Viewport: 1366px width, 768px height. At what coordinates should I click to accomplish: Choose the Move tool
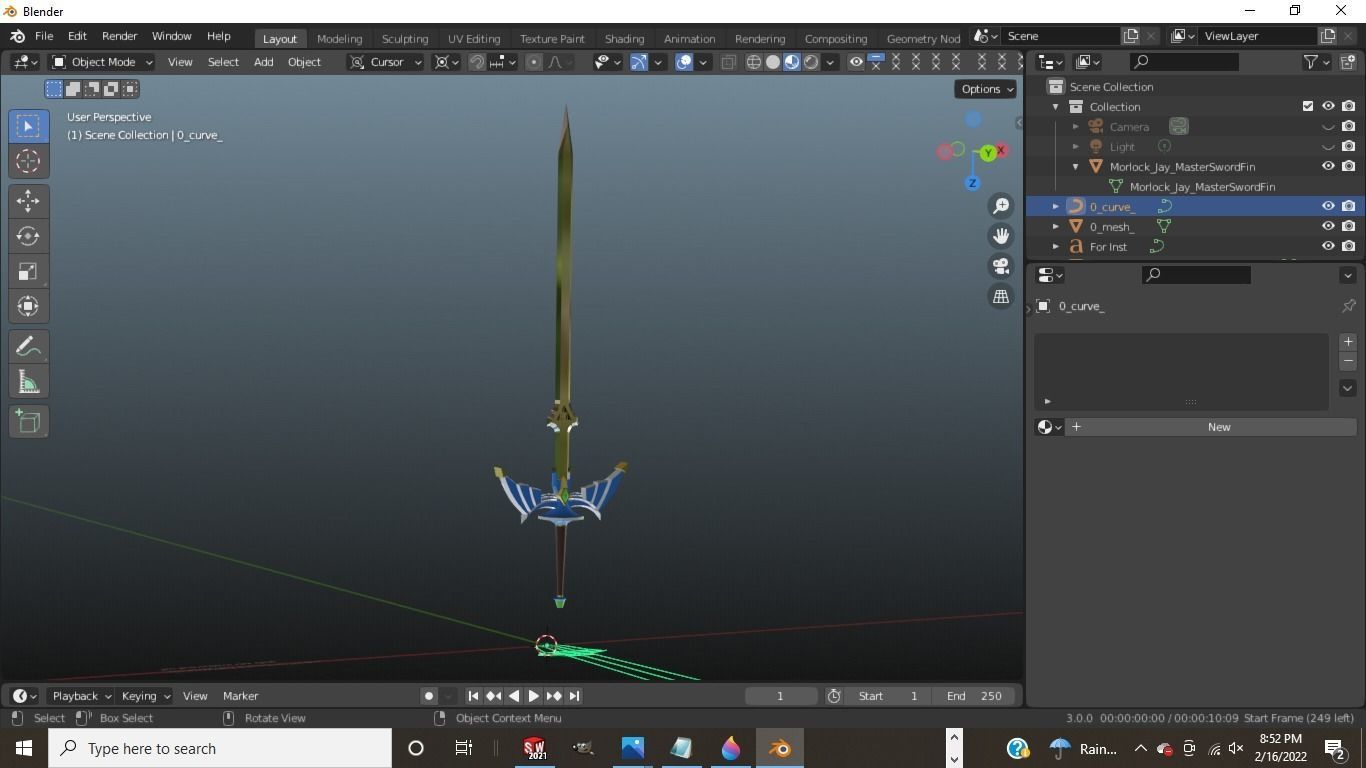[x=28, y=201]
